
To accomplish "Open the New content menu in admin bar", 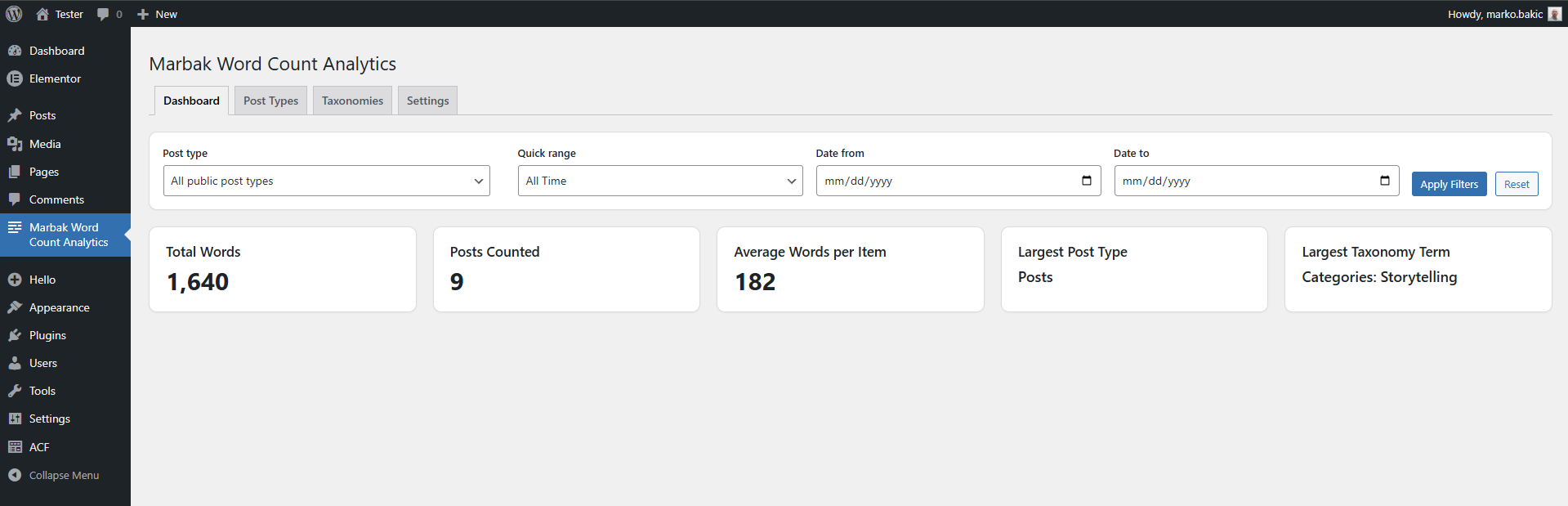I will point(157,14).
